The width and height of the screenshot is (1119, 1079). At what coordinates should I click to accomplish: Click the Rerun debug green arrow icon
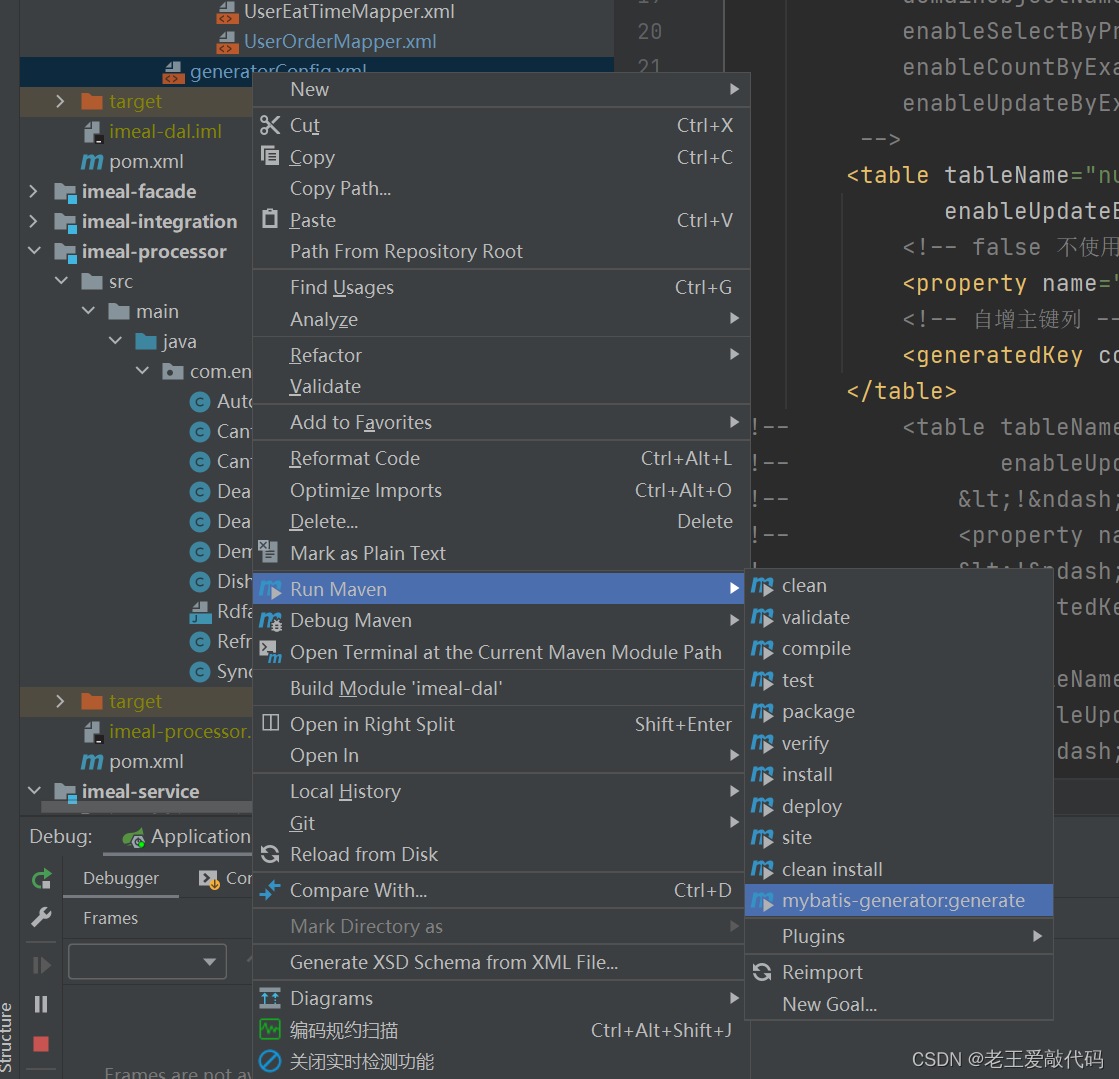click(x=41, y=878)
